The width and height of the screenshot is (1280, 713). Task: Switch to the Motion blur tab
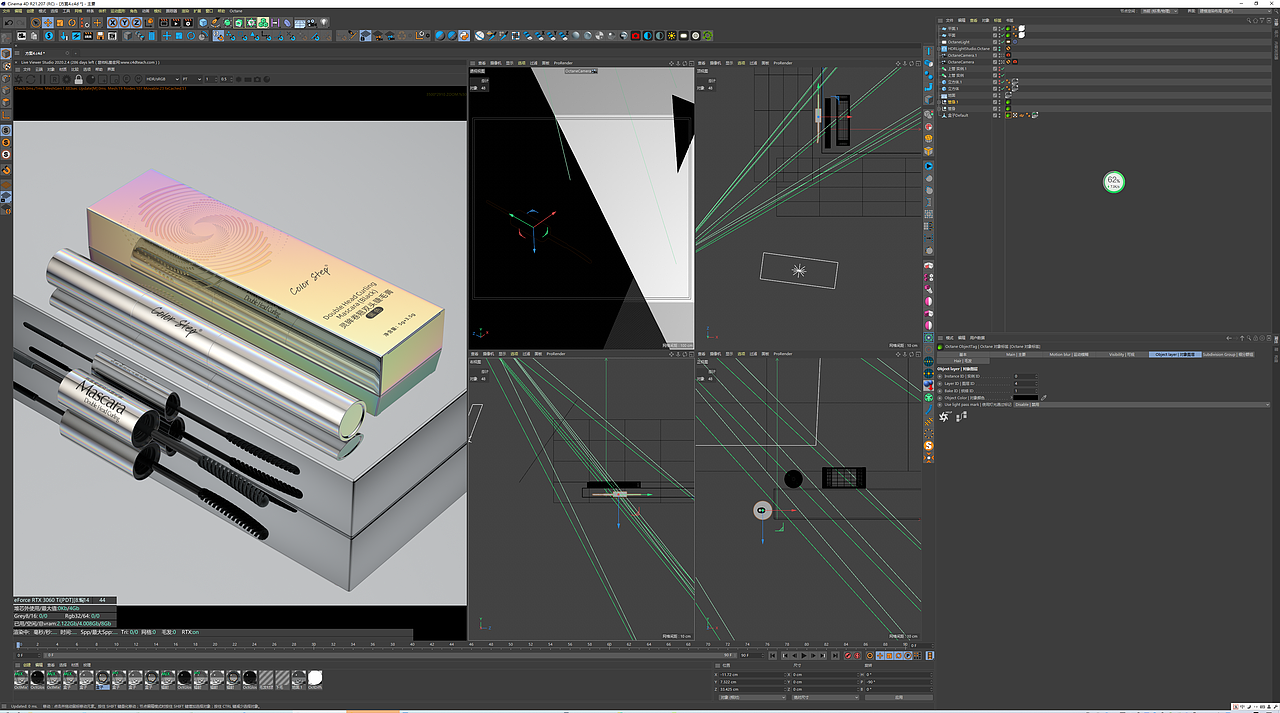(x=1069, y=354)
